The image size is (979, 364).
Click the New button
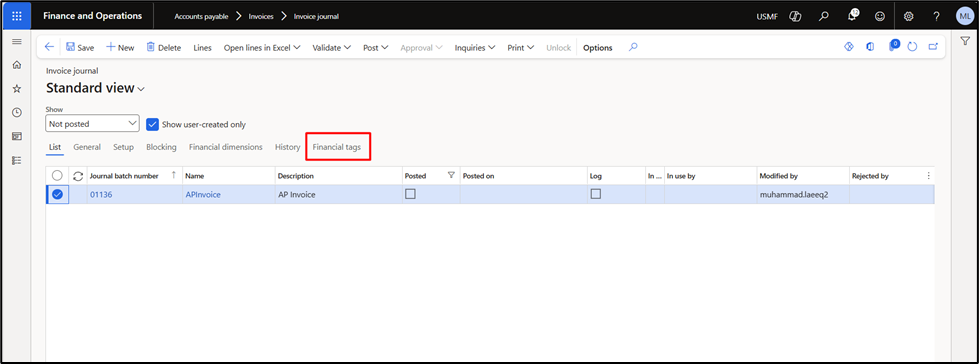point(120,47)
